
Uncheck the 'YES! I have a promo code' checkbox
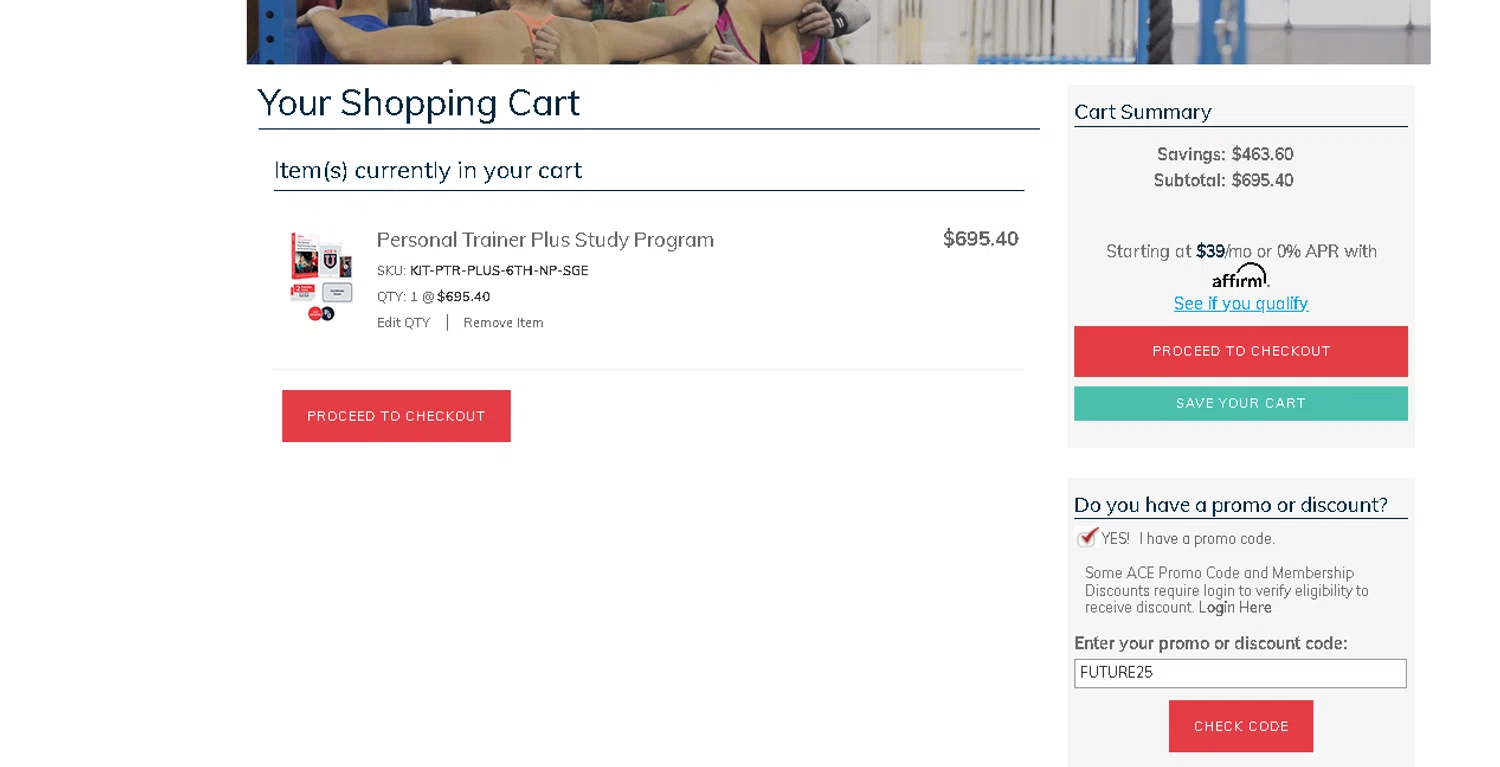1087,538
